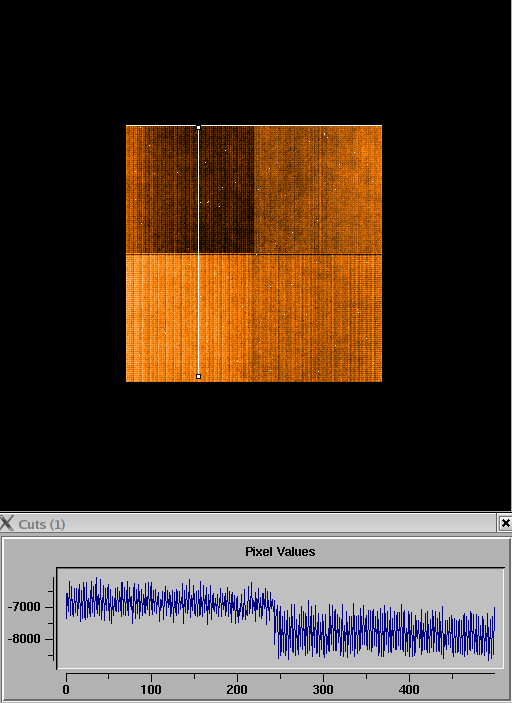The height and width of the screenshot is (703, 512).
Task: Click the dark horizontal line dividing the image
Action: (254, 254)
